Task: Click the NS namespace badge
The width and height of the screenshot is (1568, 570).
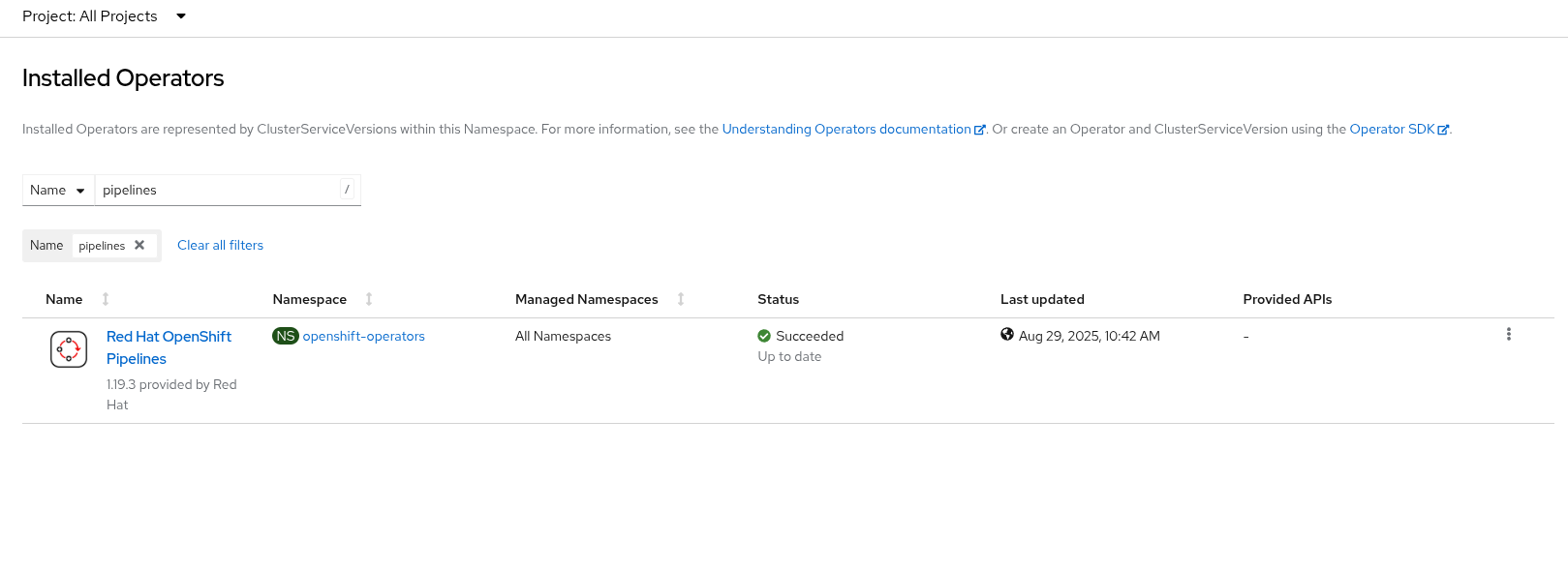Action: click(286, 336)
